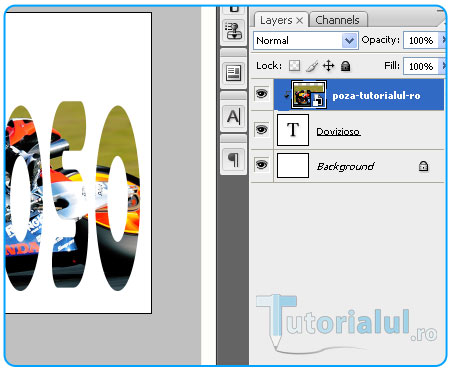Image resolution: width=450 pixels, height=370 pixels.
Task: Hide the poza-tutorialul-ro layer
Action: [x=261, y=94]
